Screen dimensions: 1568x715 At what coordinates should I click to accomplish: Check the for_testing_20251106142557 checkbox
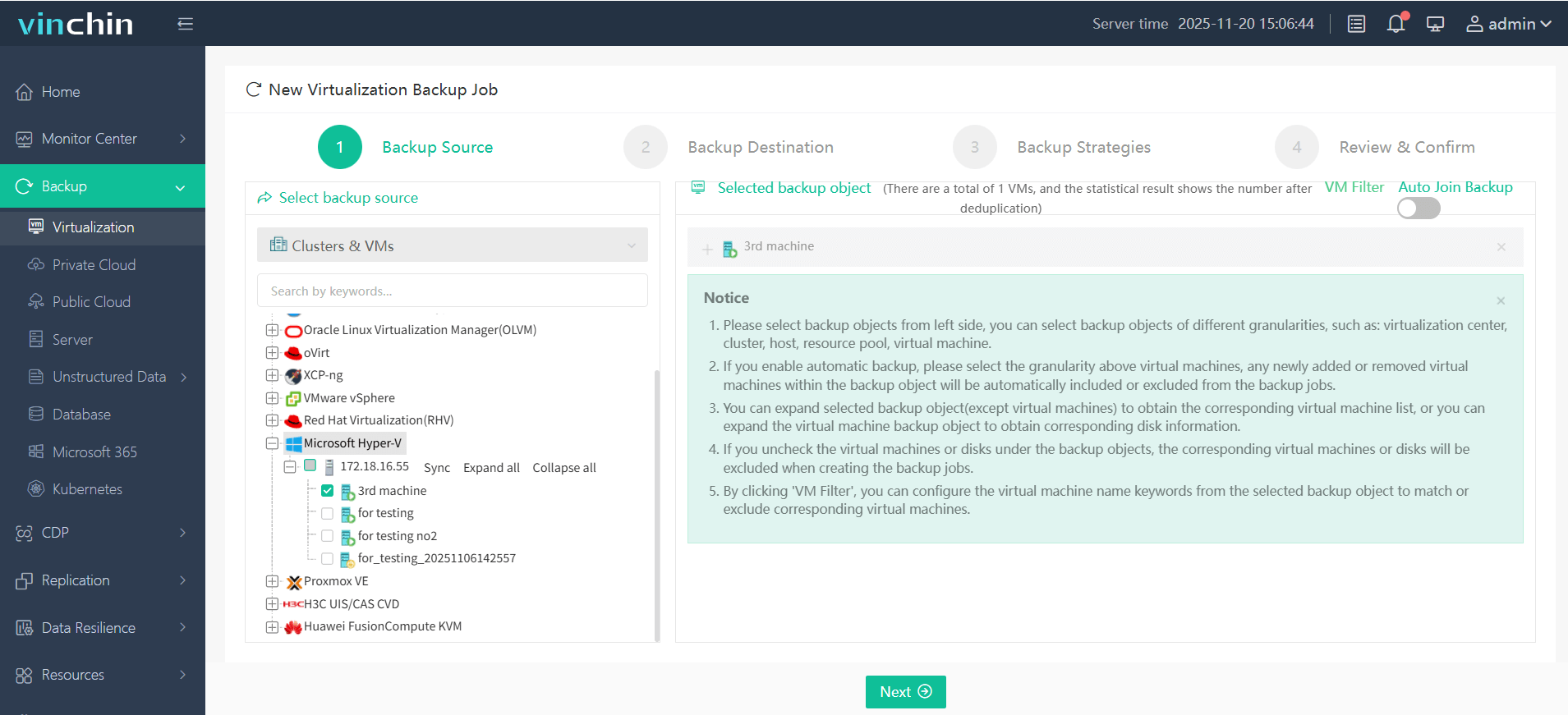click(x=327, y=558)
